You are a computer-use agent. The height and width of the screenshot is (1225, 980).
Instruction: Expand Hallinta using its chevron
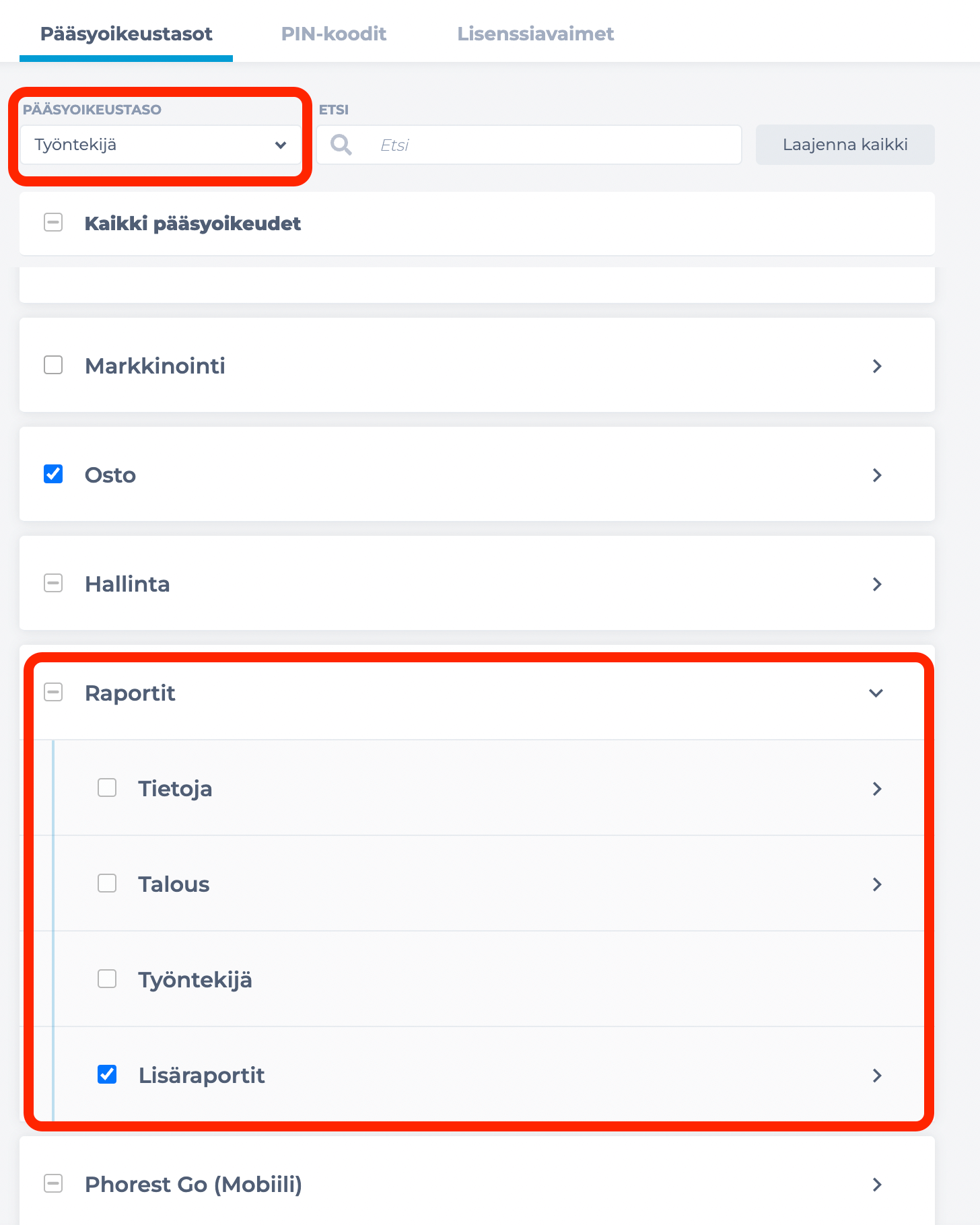click(877, 584)
